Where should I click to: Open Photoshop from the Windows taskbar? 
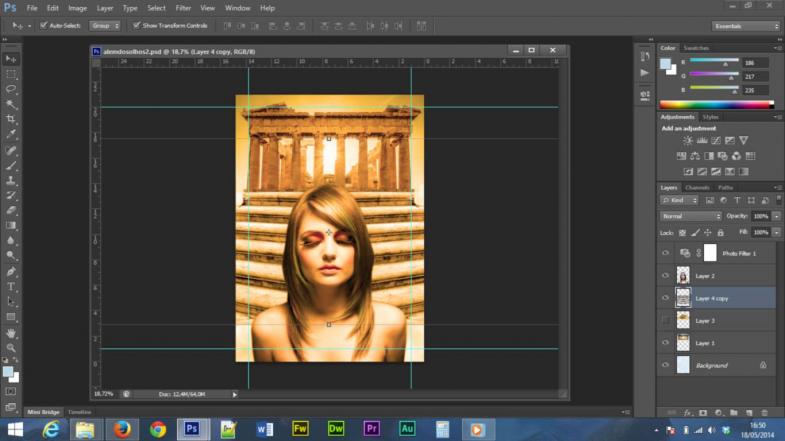(193, 428)
